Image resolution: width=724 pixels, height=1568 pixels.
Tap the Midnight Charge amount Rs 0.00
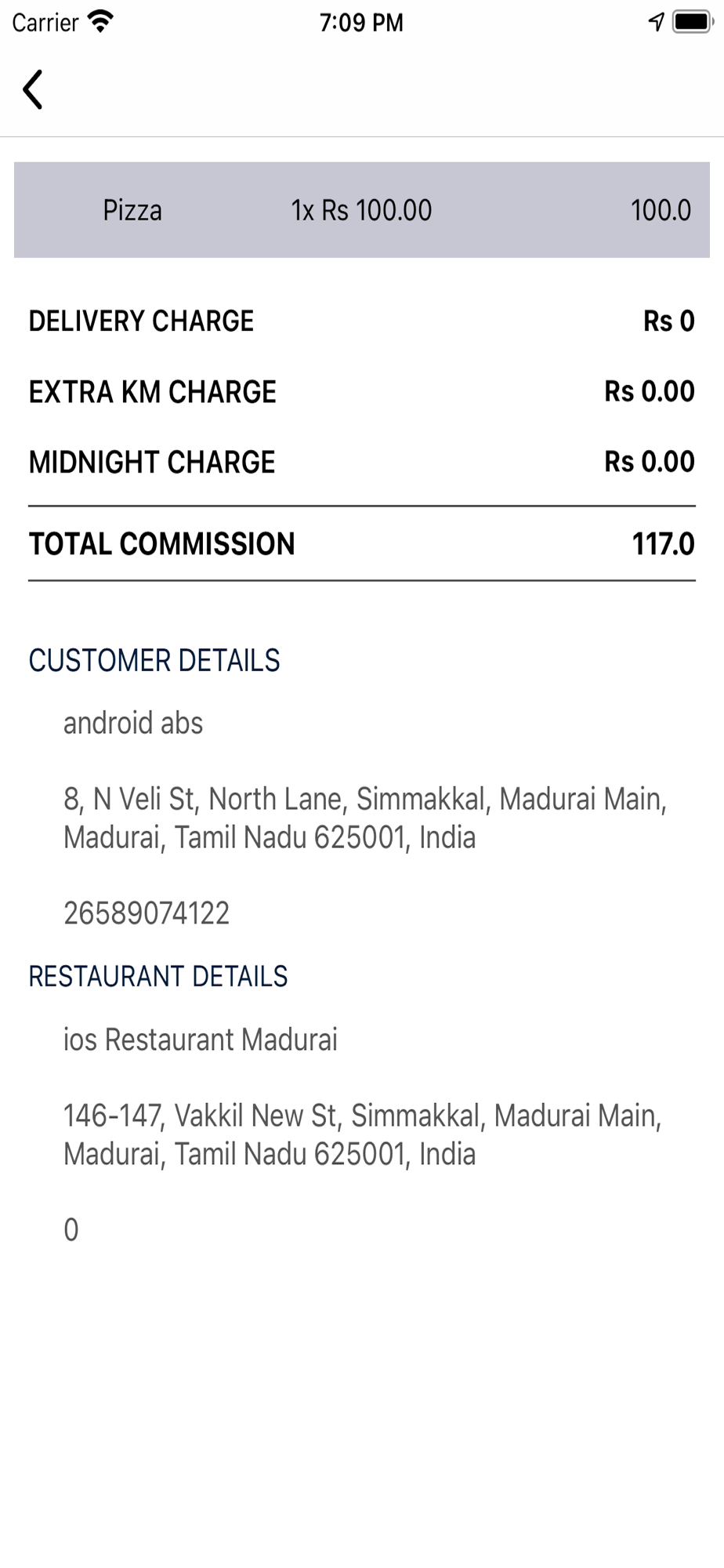pos(649,462)
